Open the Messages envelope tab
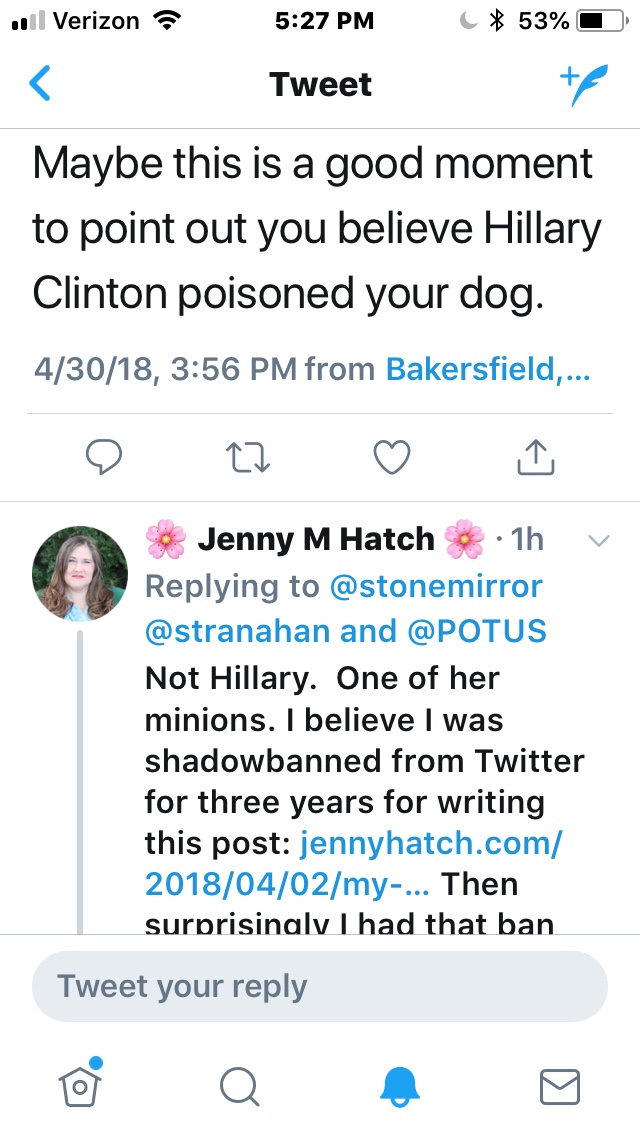 559,1084
